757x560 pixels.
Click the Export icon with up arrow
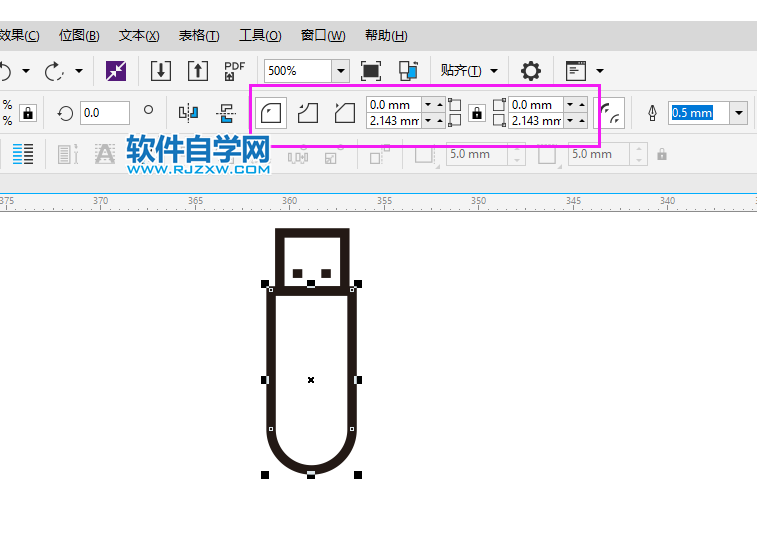[x=198, y=71]
